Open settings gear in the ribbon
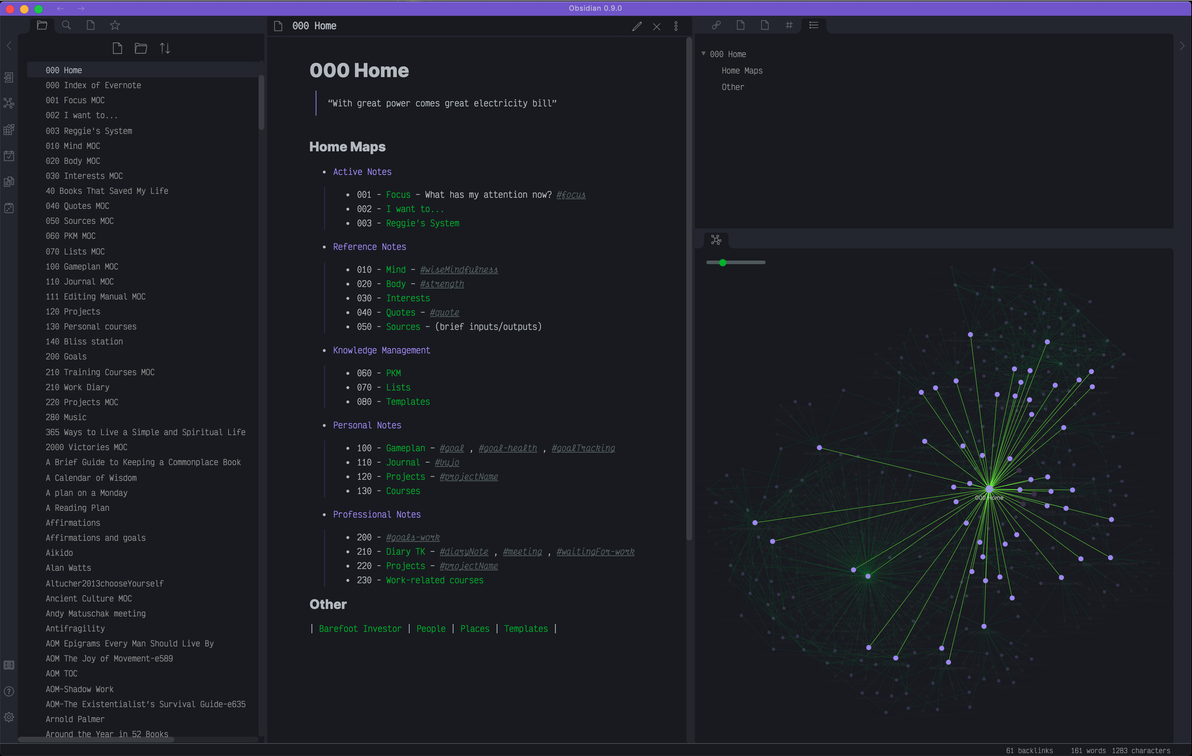 pos(9,717)
